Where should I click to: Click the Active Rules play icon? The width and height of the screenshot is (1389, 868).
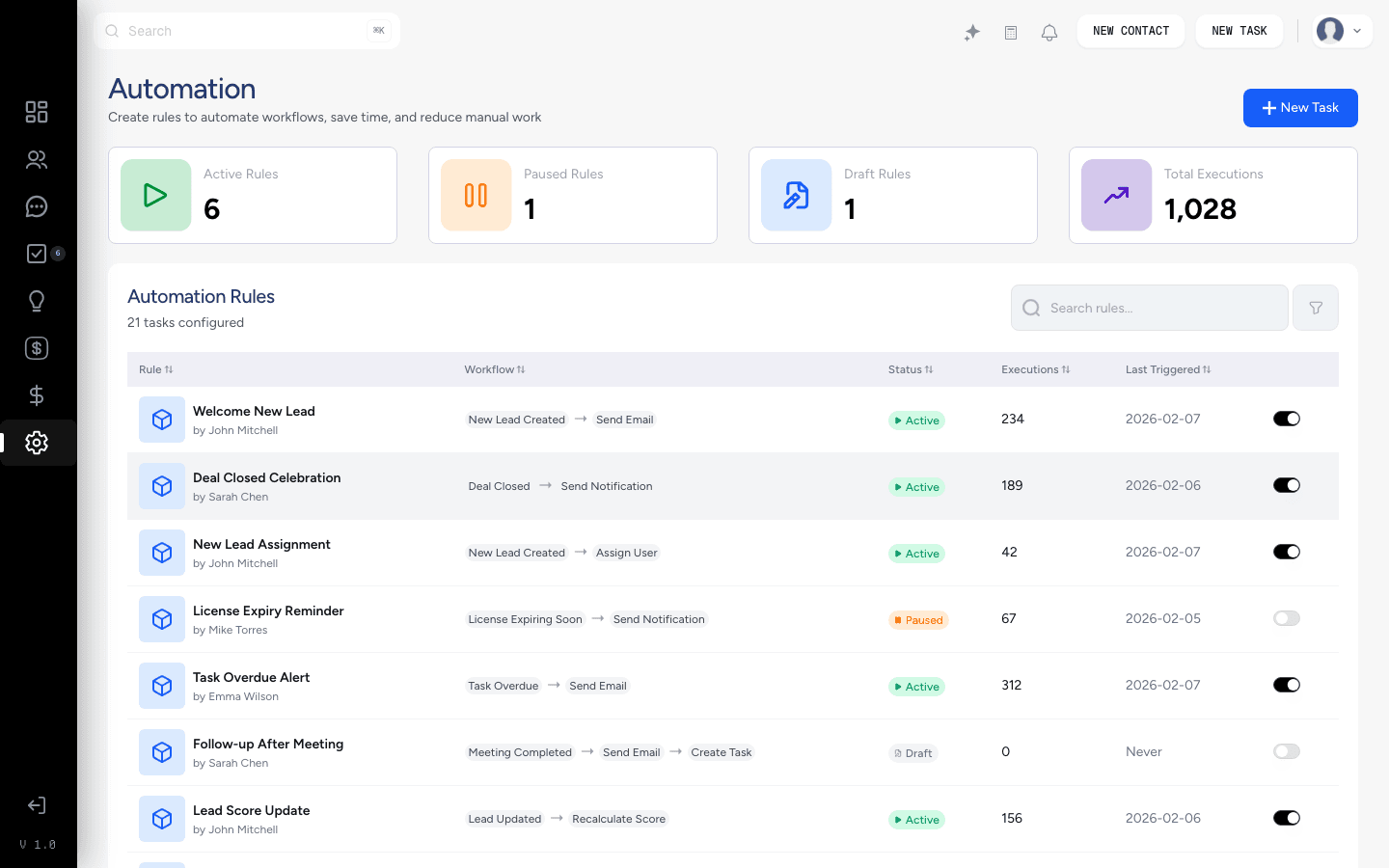(x=156, y=195)
